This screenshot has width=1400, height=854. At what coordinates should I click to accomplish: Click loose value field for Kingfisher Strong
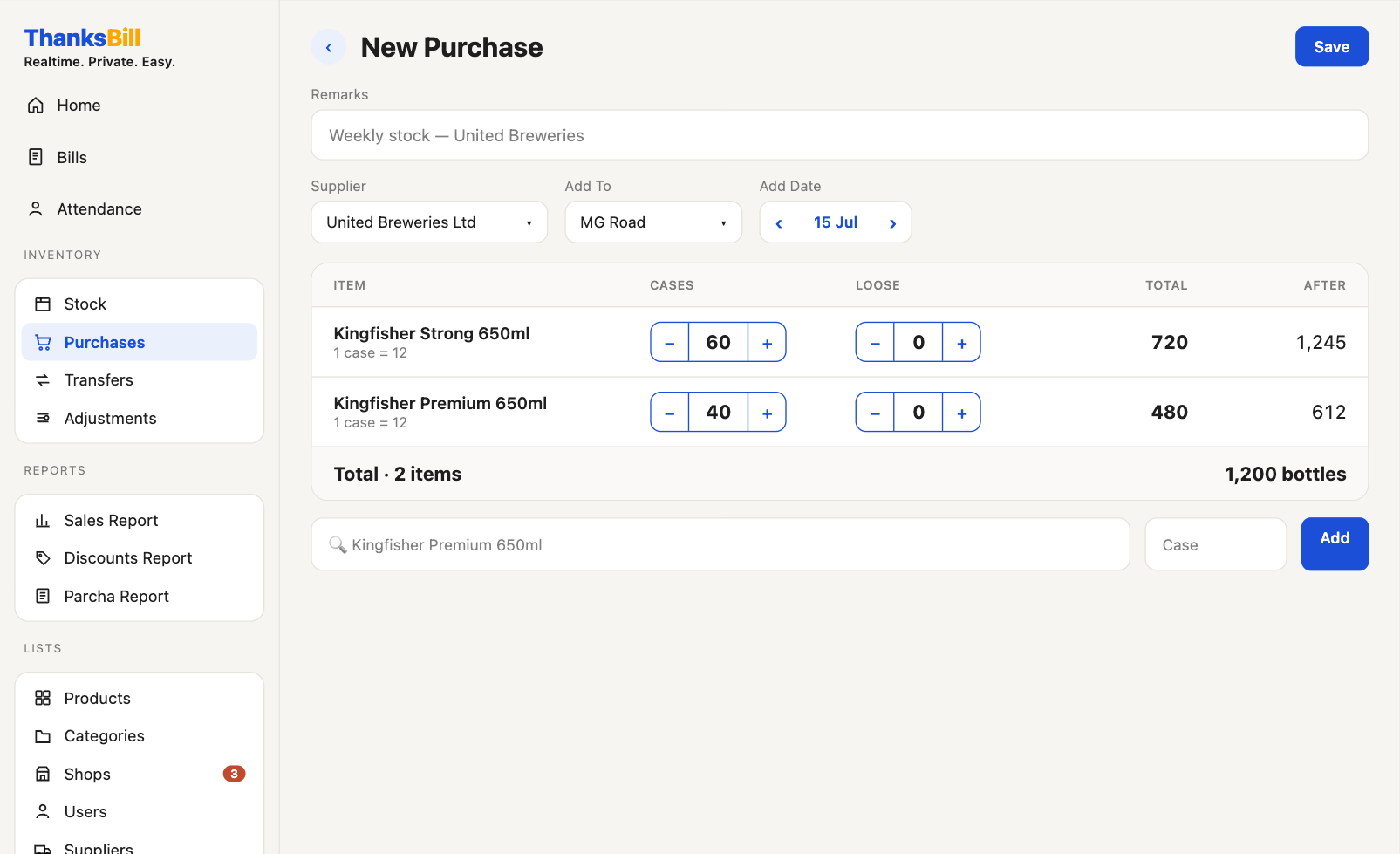coord(919,343)
